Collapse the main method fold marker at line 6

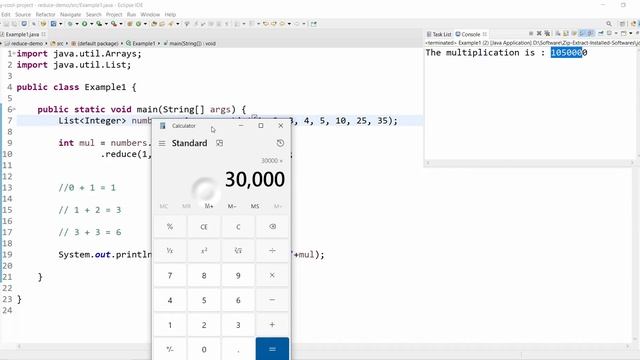[x=14, y=109]
